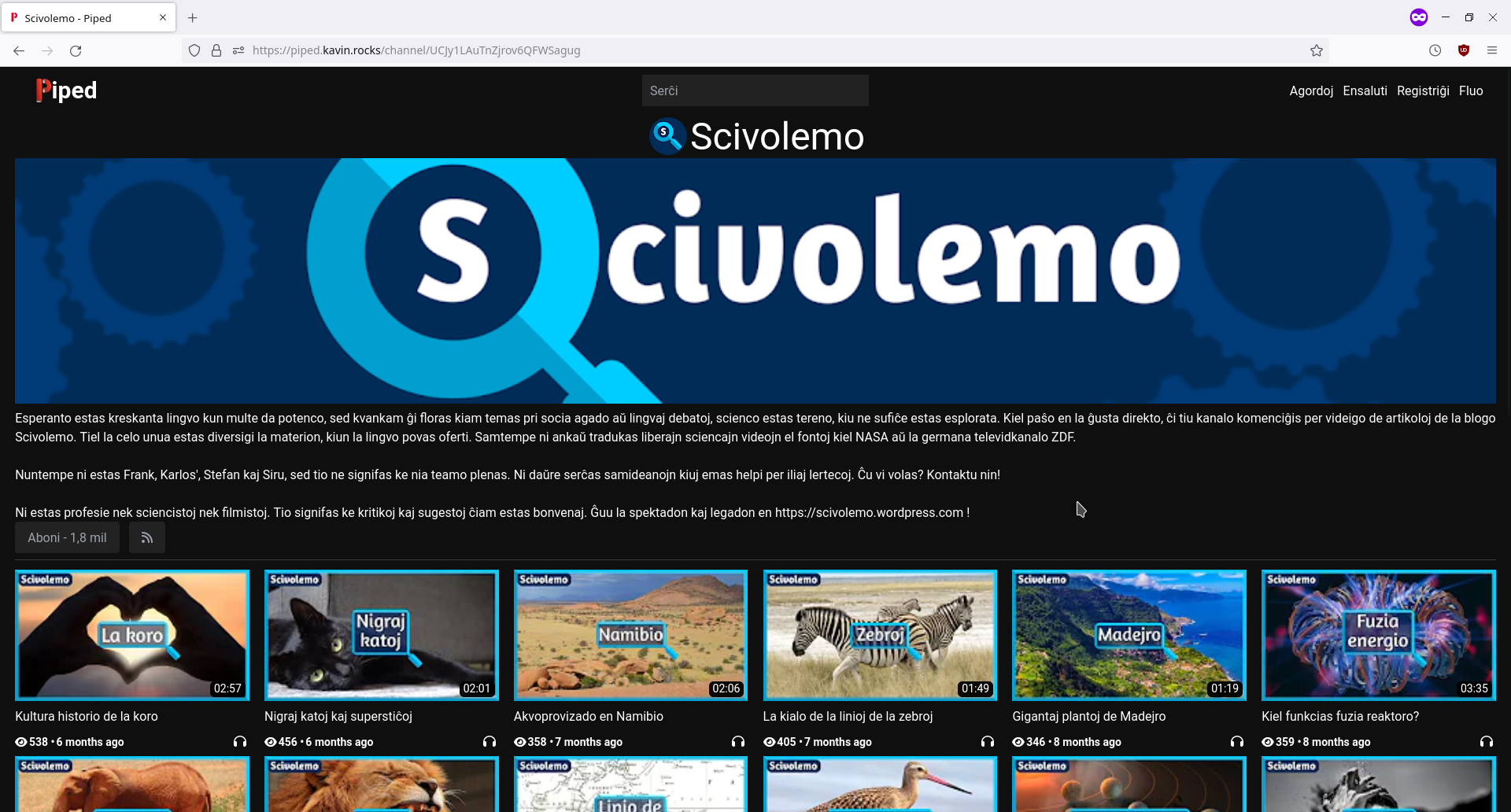Click the Scivolemo channel name heading
This screenshot has width=1511, height=812.
pyautogui.click(x=777, y=136)
